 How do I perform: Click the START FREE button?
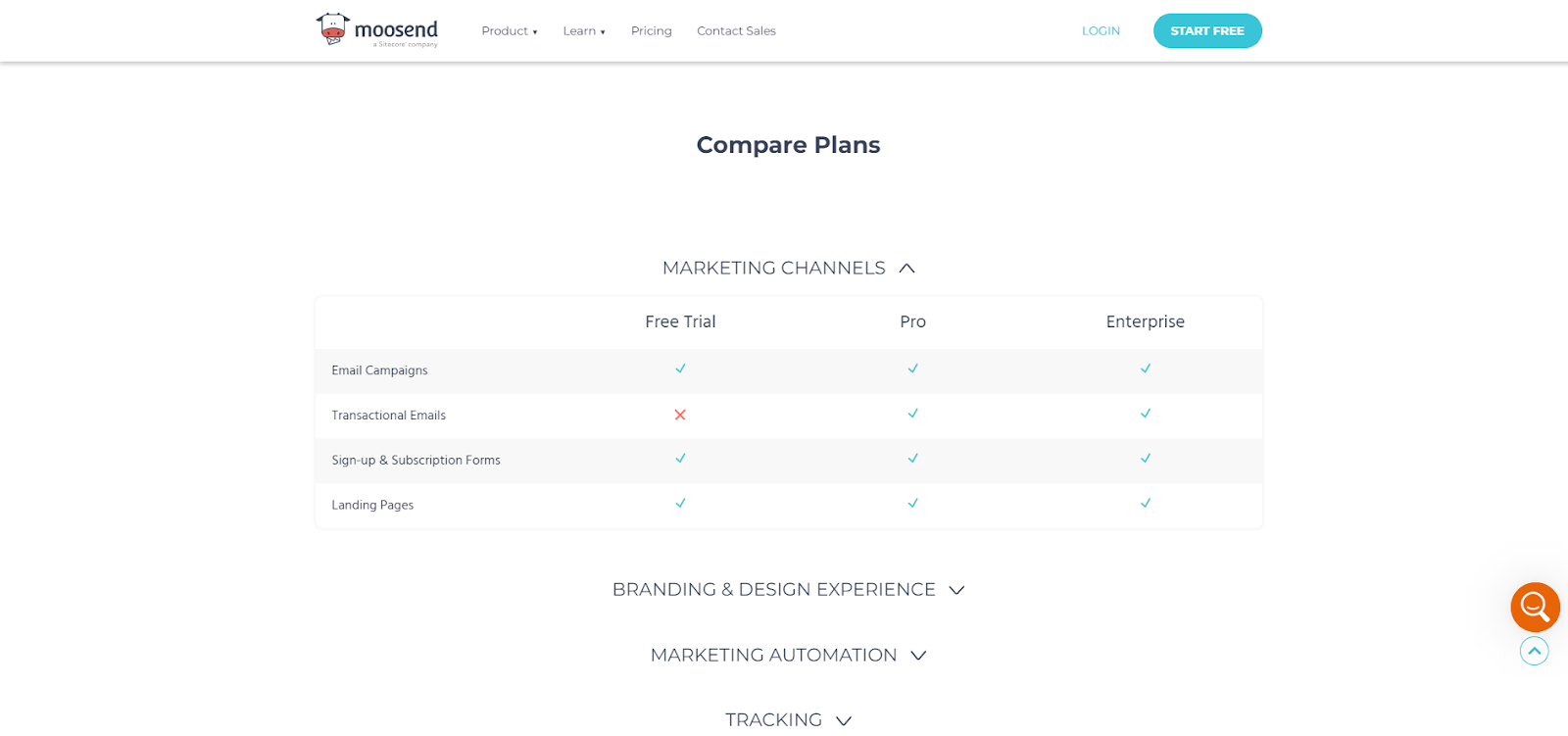tap(1207, 30)
